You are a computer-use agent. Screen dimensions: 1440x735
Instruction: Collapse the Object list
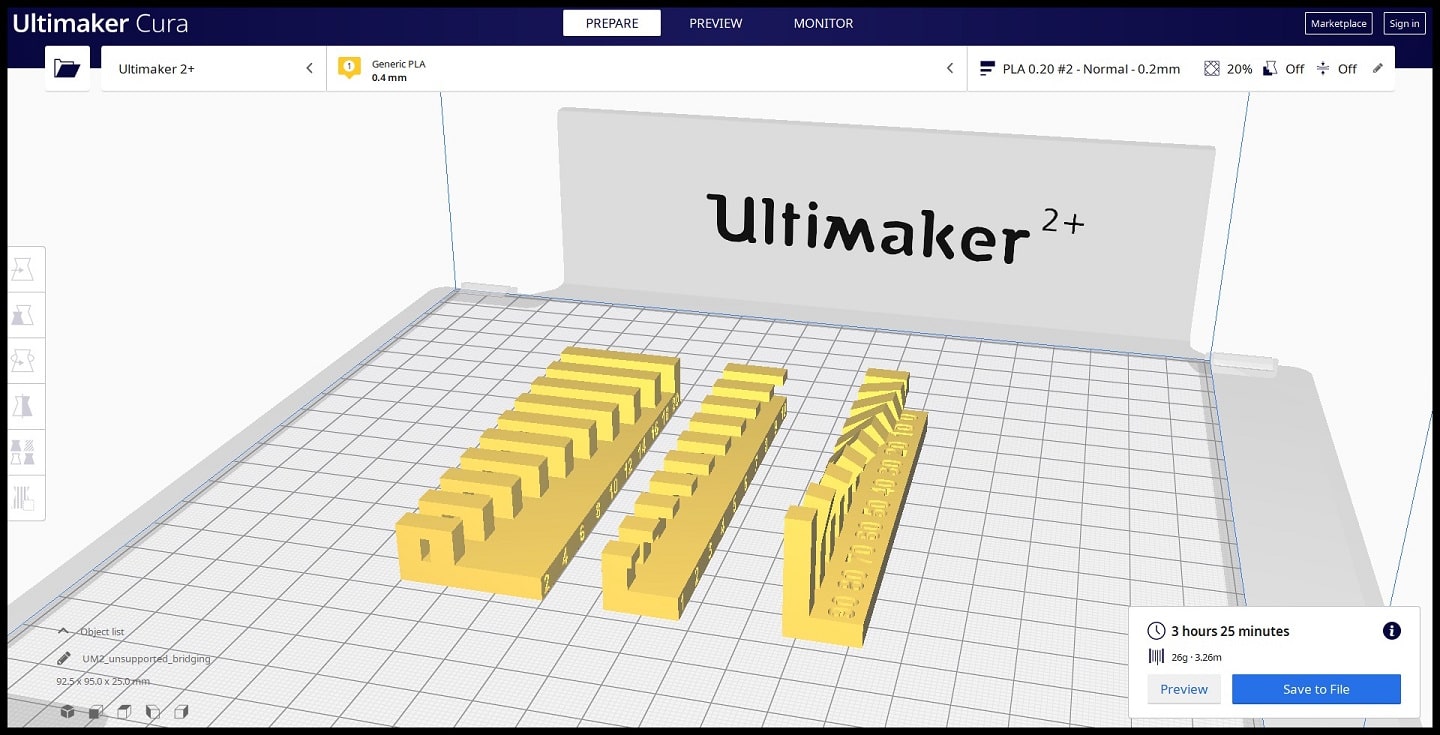coord(63,631)
